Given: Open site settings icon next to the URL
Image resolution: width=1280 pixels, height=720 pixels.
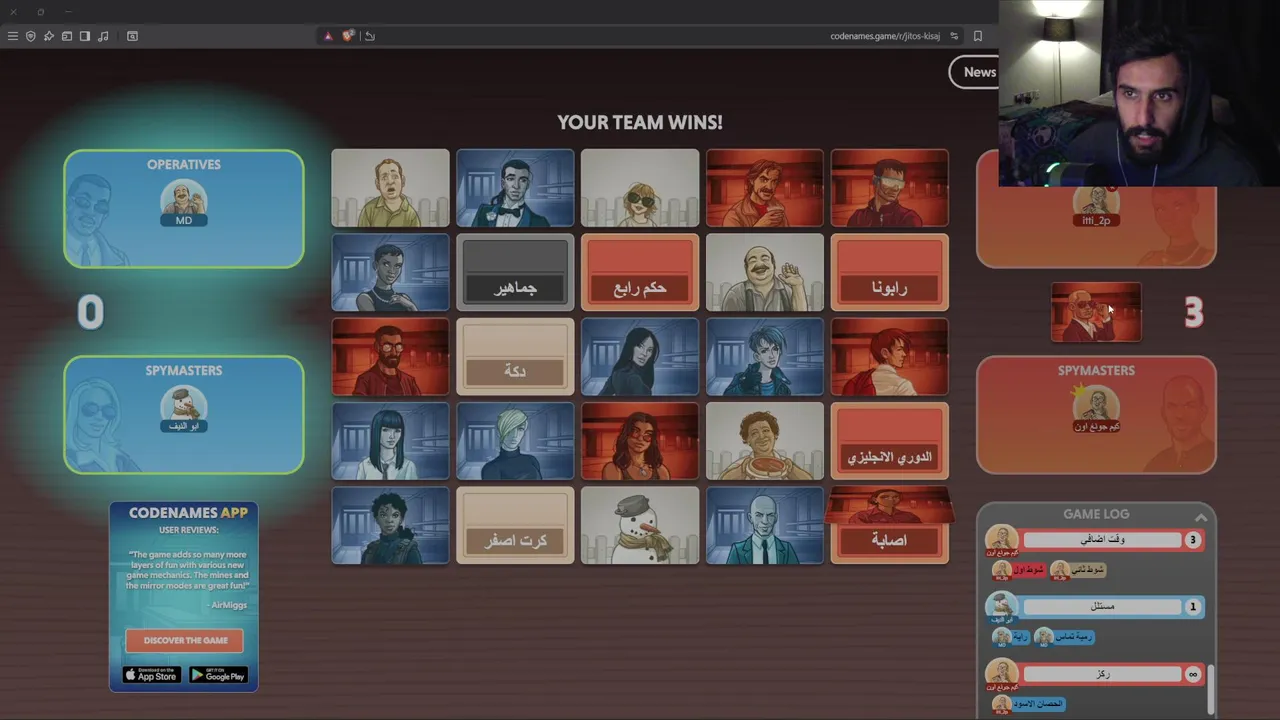Looking at the screenshot, I should (x=954, y=36).
